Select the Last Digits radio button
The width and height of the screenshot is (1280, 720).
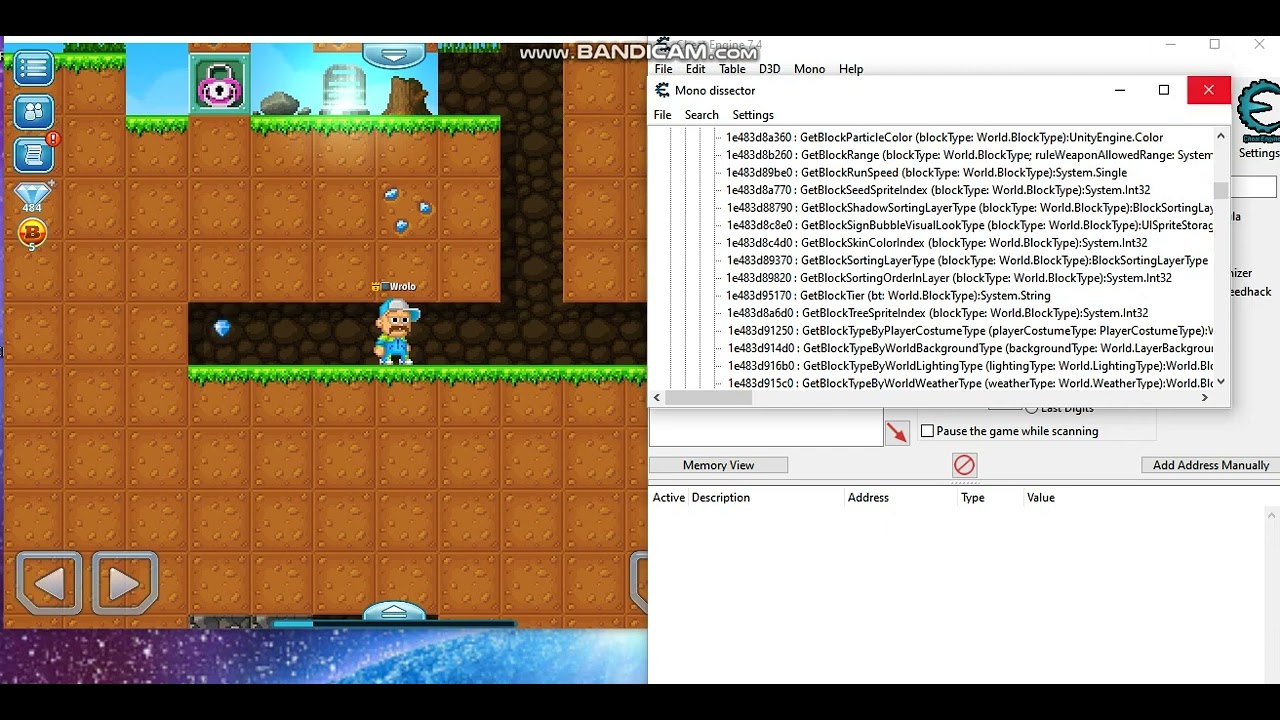click(1031, 409)
